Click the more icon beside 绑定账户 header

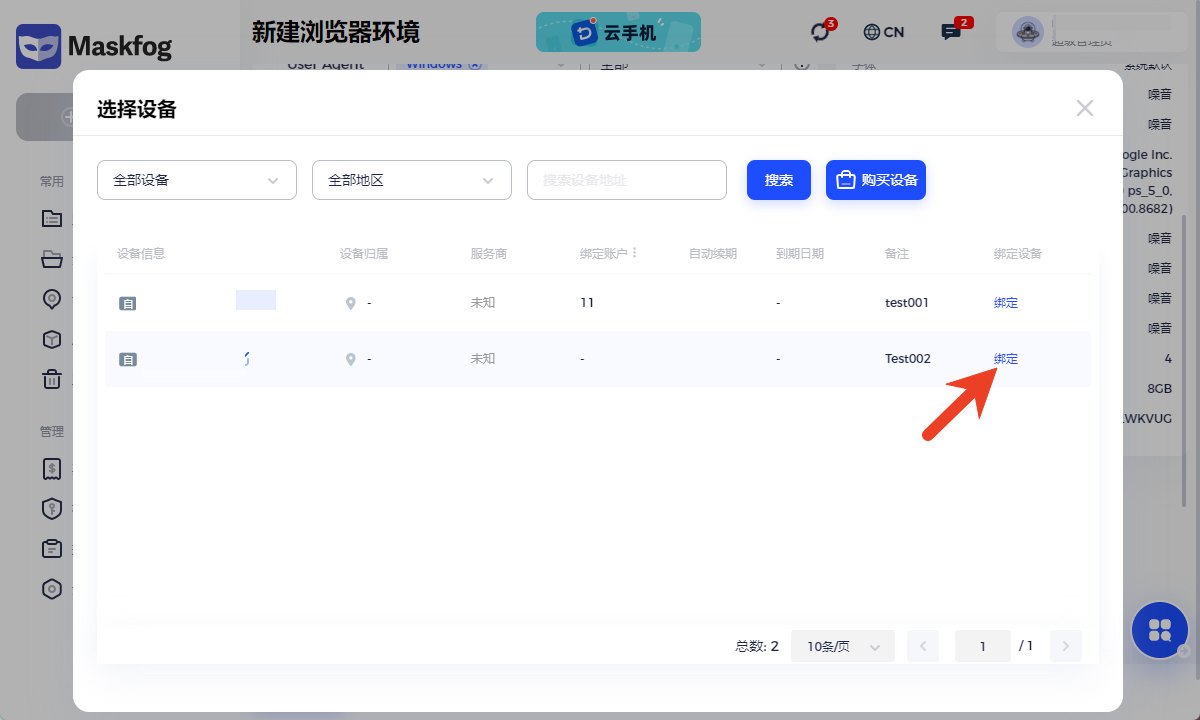pos(635,253)
